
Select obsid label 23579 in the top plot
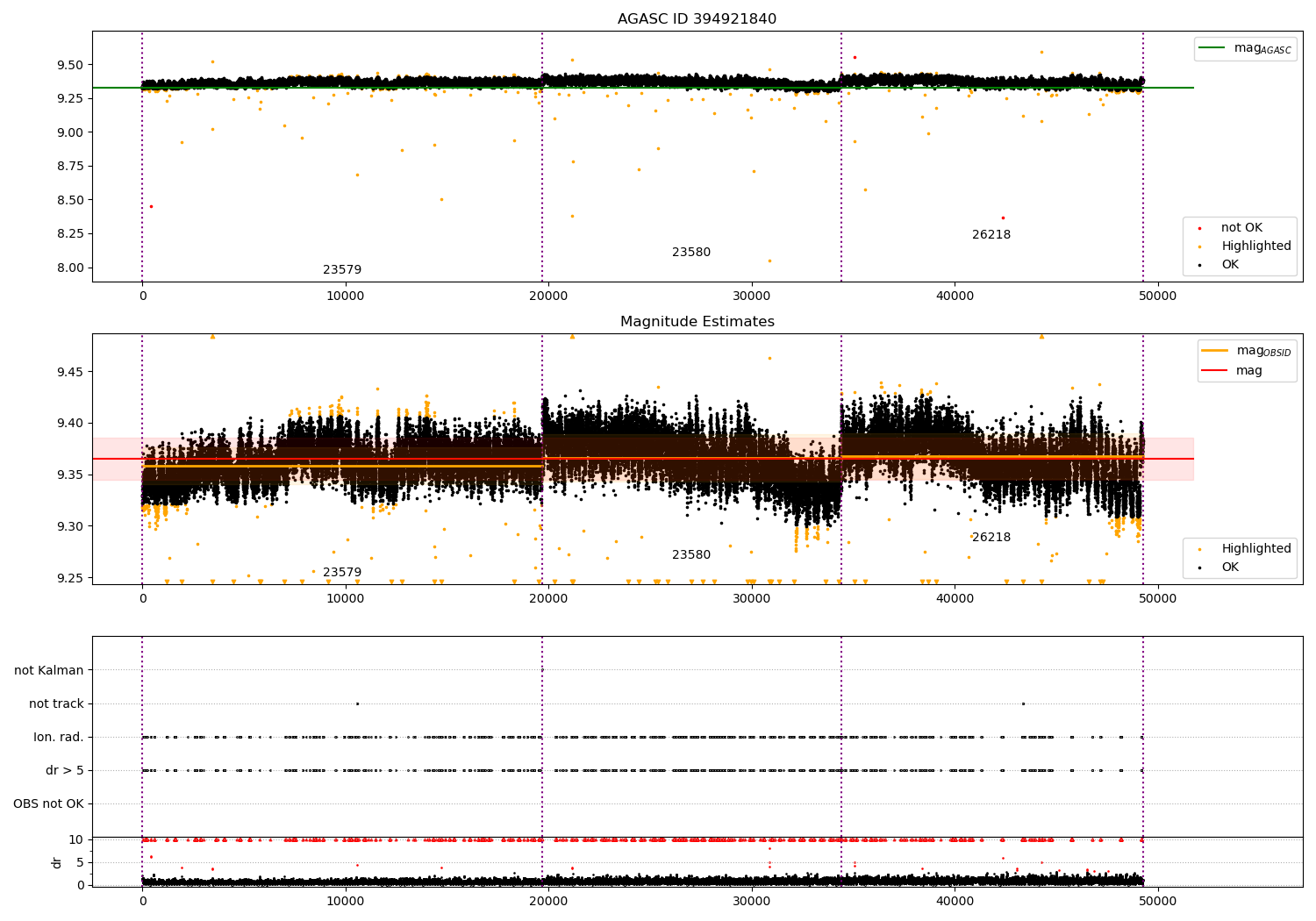pyautogui.click(x=342, y=270)
